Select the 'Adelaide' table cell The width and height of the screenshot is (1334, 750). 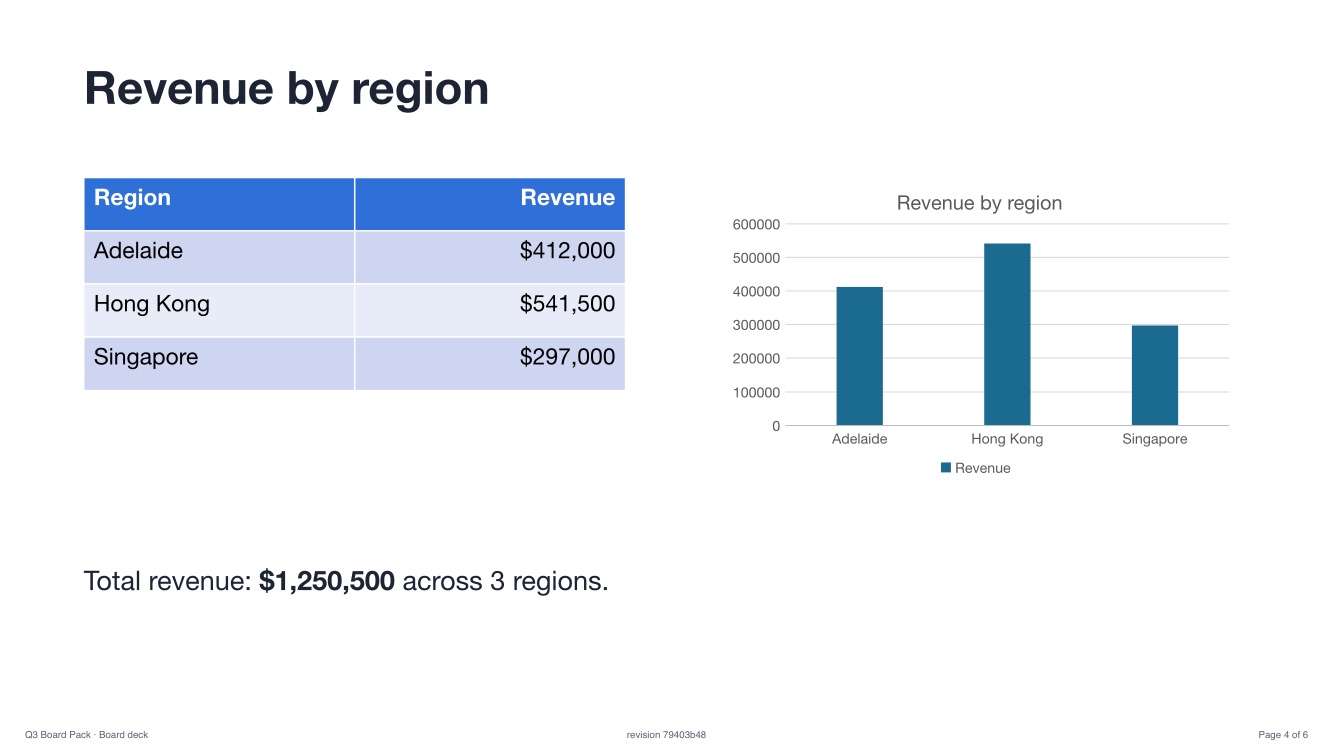click(x=219, y=257)
